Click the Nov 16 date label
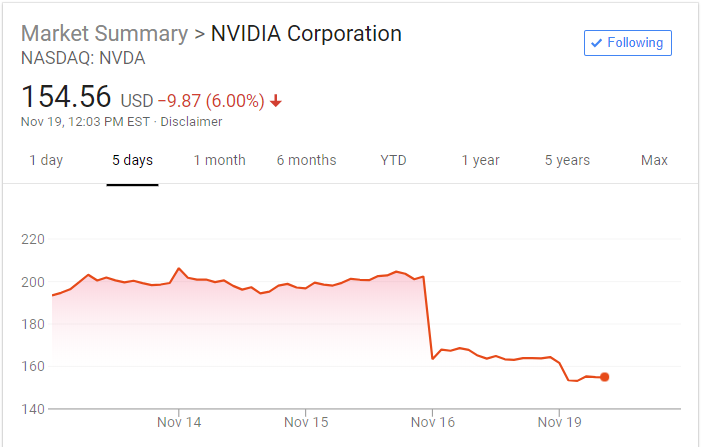701x447 pixels. tap(432, 422)
